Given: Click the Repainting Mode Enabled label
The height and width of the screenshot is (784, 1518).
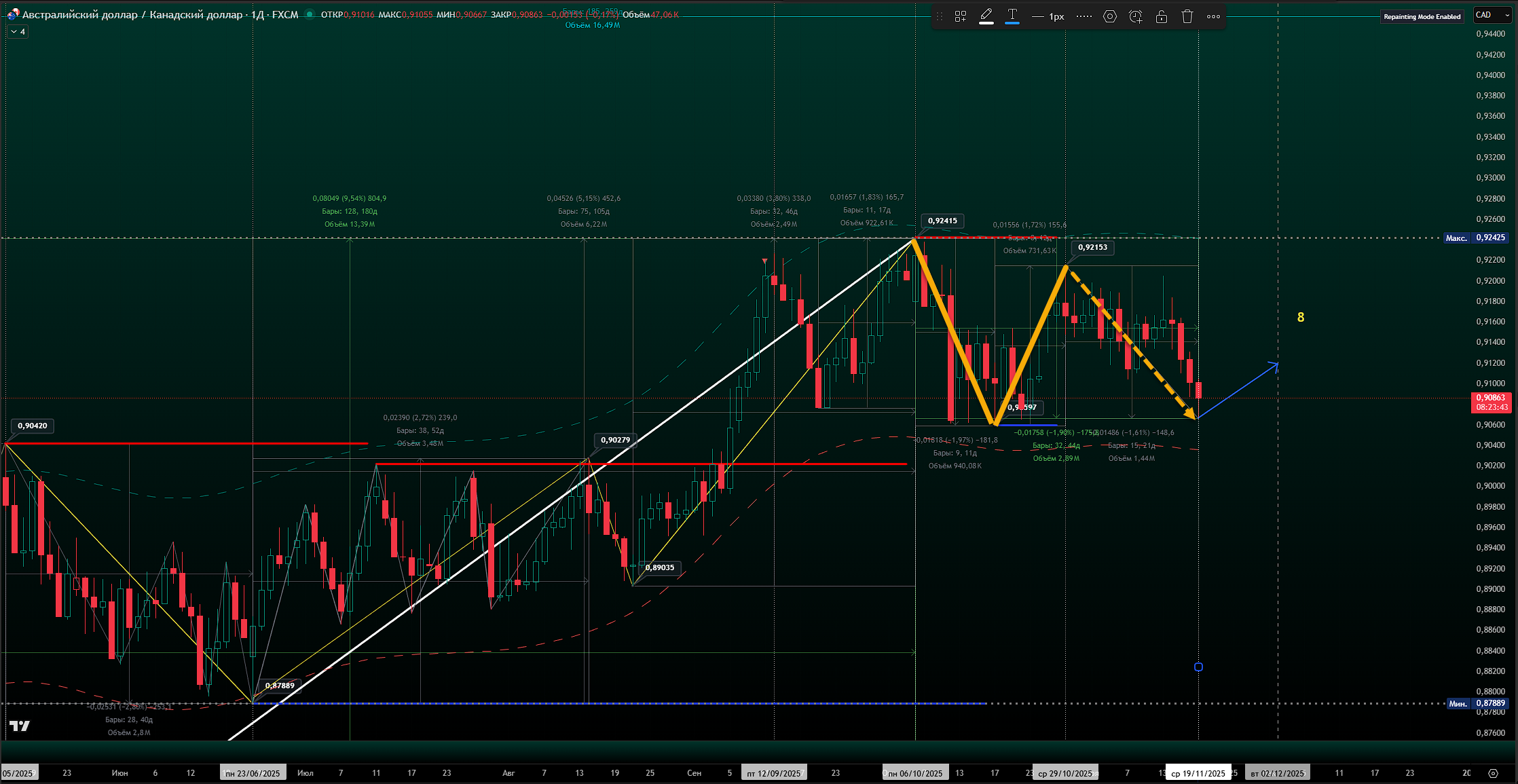Looking at the screenshot, I should [1422, 16].
